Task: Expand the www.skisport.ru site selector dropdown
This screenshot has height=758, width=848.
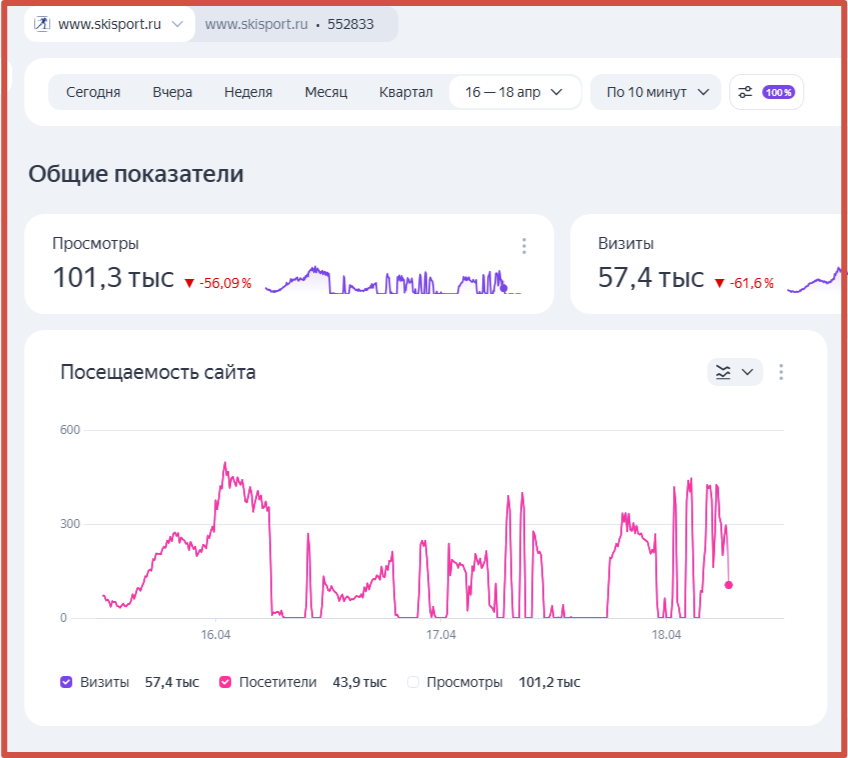Action: pyautogui.click(x=177, y=24)
